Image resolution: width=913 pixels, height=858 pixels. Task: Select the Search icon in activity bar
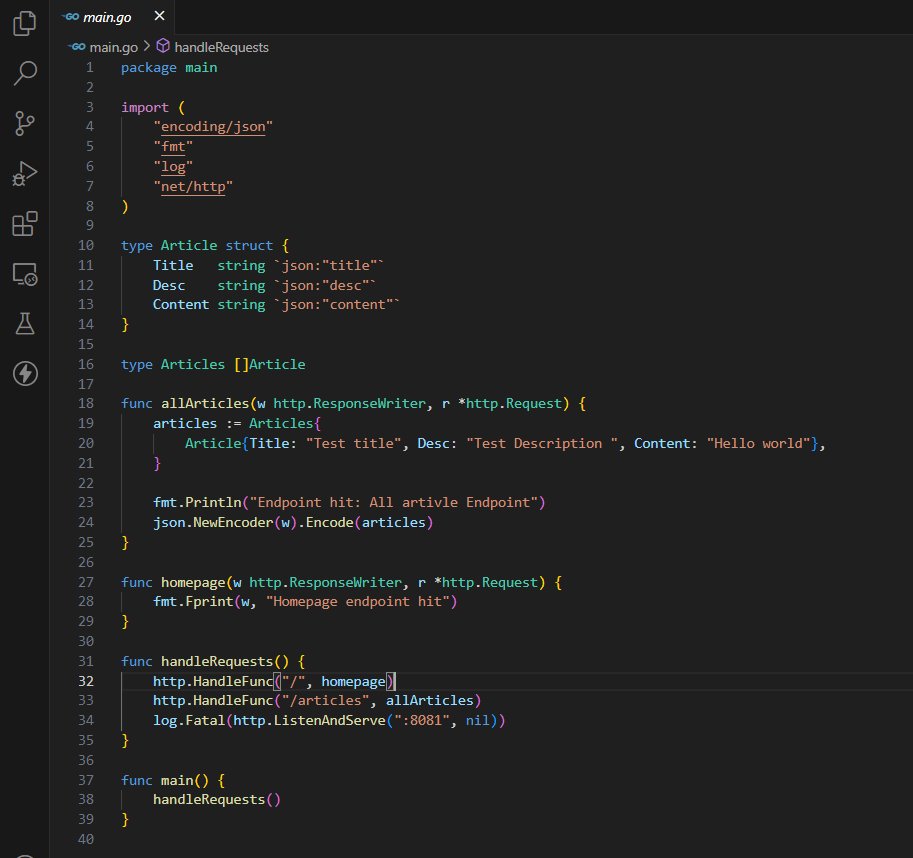point(23,73)
